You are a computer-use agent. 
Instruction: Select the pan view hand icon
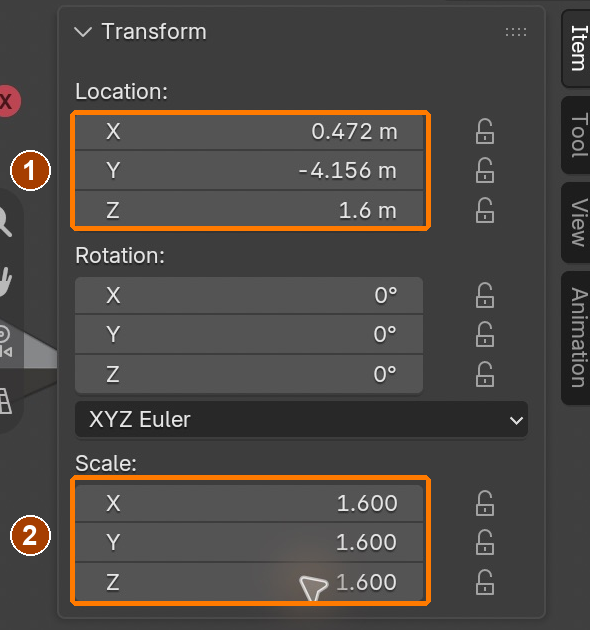coord(6,281)
